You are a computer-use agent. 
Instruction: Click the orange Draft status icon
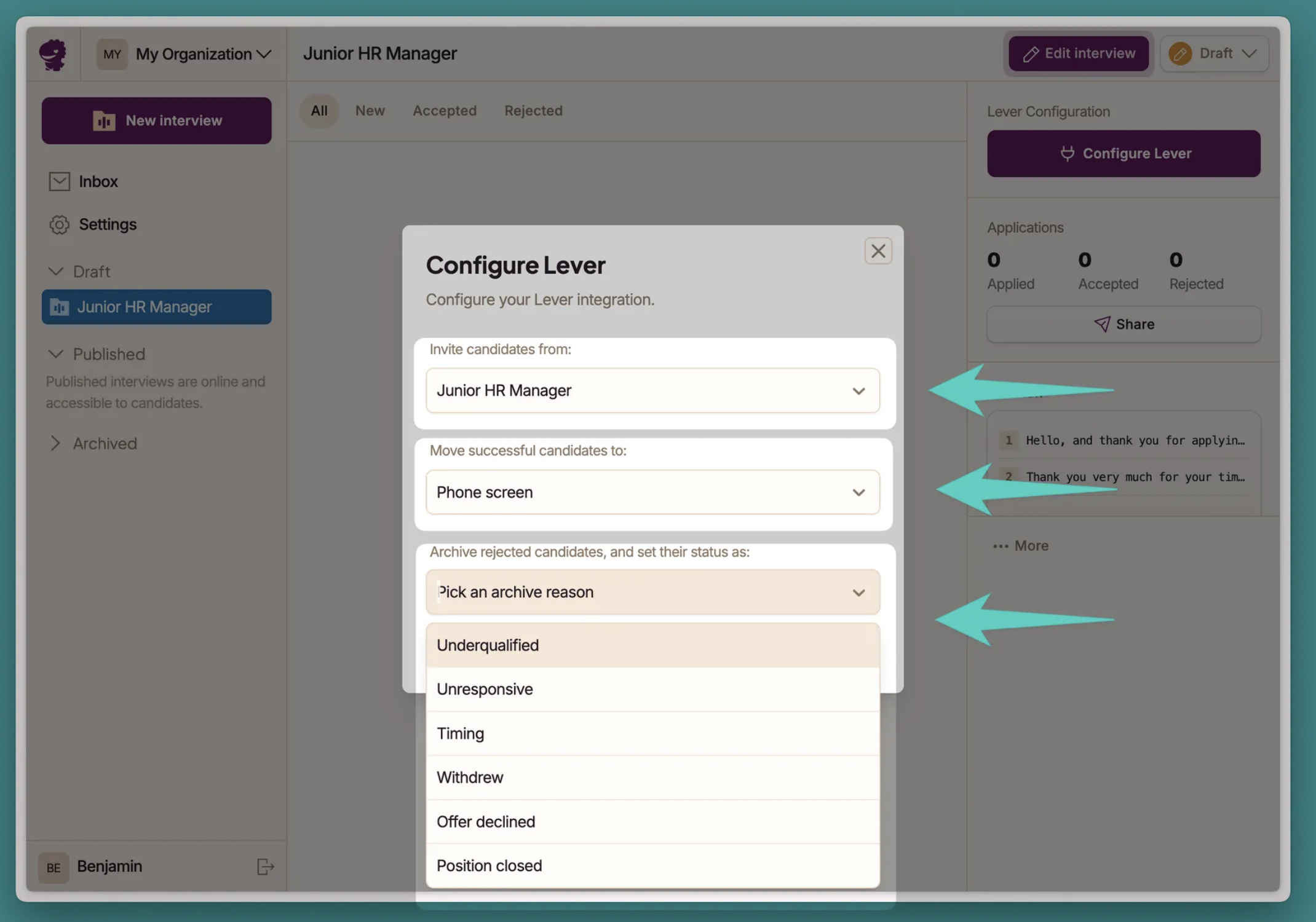[1179, 53]
